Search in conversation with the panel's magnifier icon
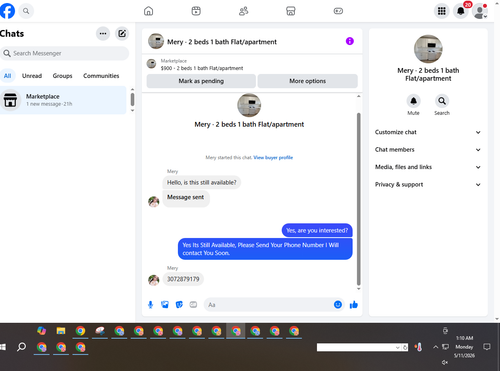This screenshot has height=371, width=500. coord(442,101)
